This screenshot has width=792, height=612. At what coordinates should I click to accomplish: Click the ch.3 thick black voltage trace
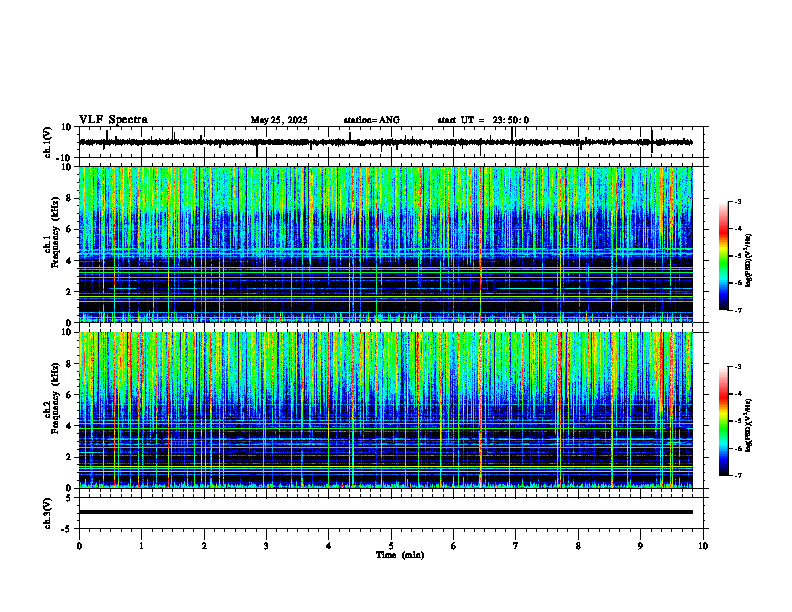385,512
